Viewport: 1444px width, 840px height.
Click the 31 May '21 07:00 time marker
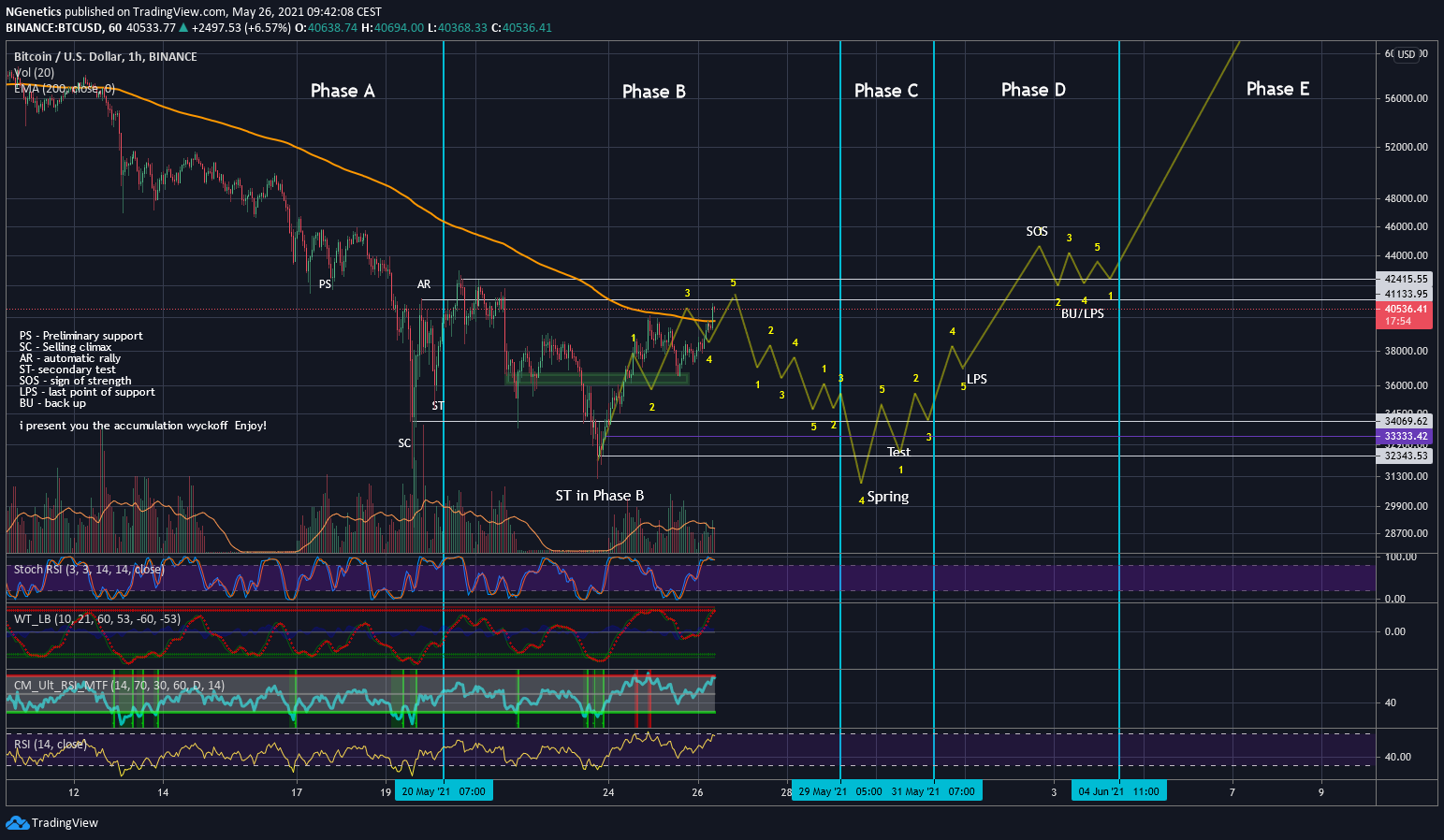point(934,791)
